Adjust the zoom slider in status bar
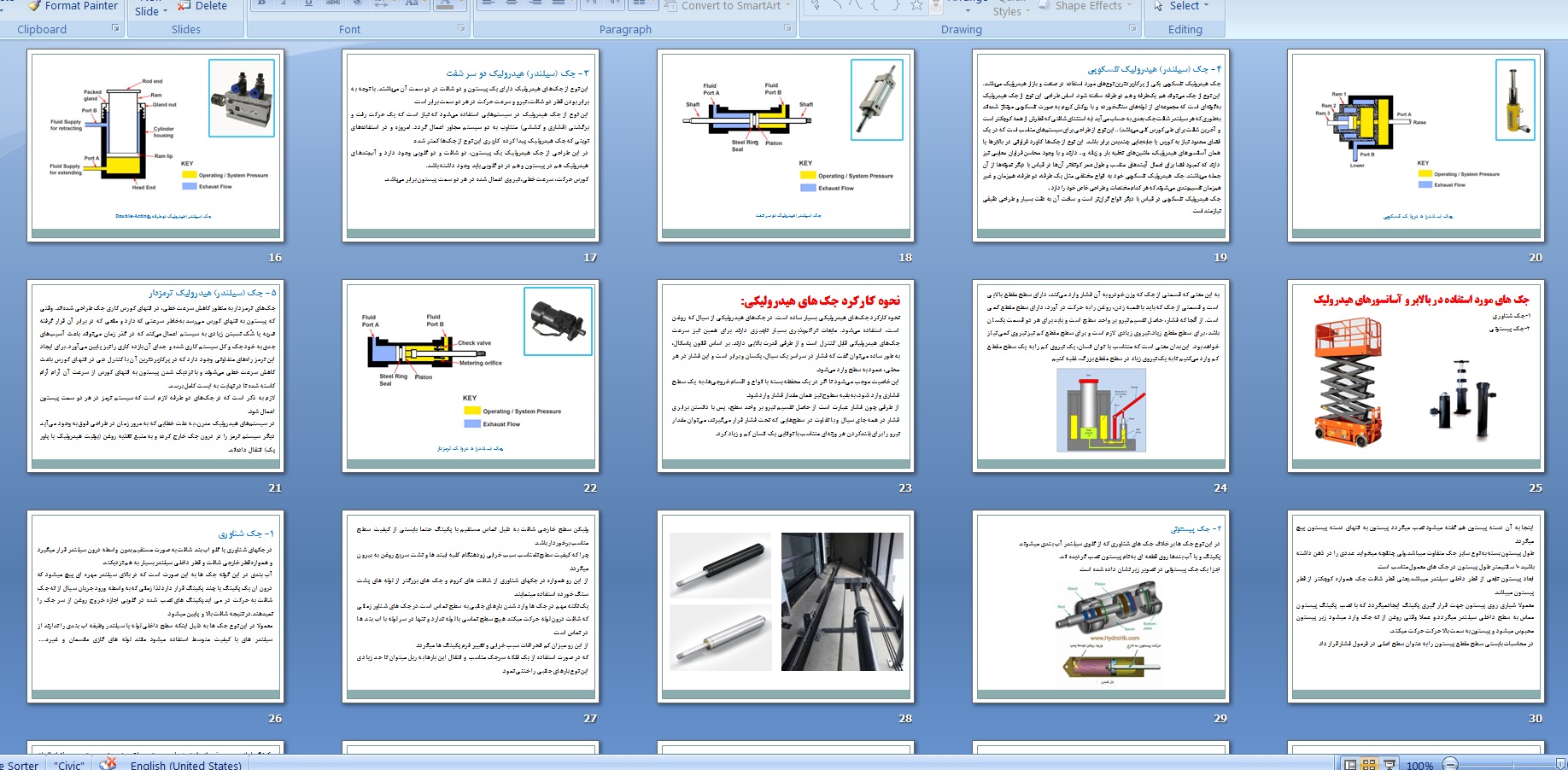1568x770 pixels. click(1559, 764)
